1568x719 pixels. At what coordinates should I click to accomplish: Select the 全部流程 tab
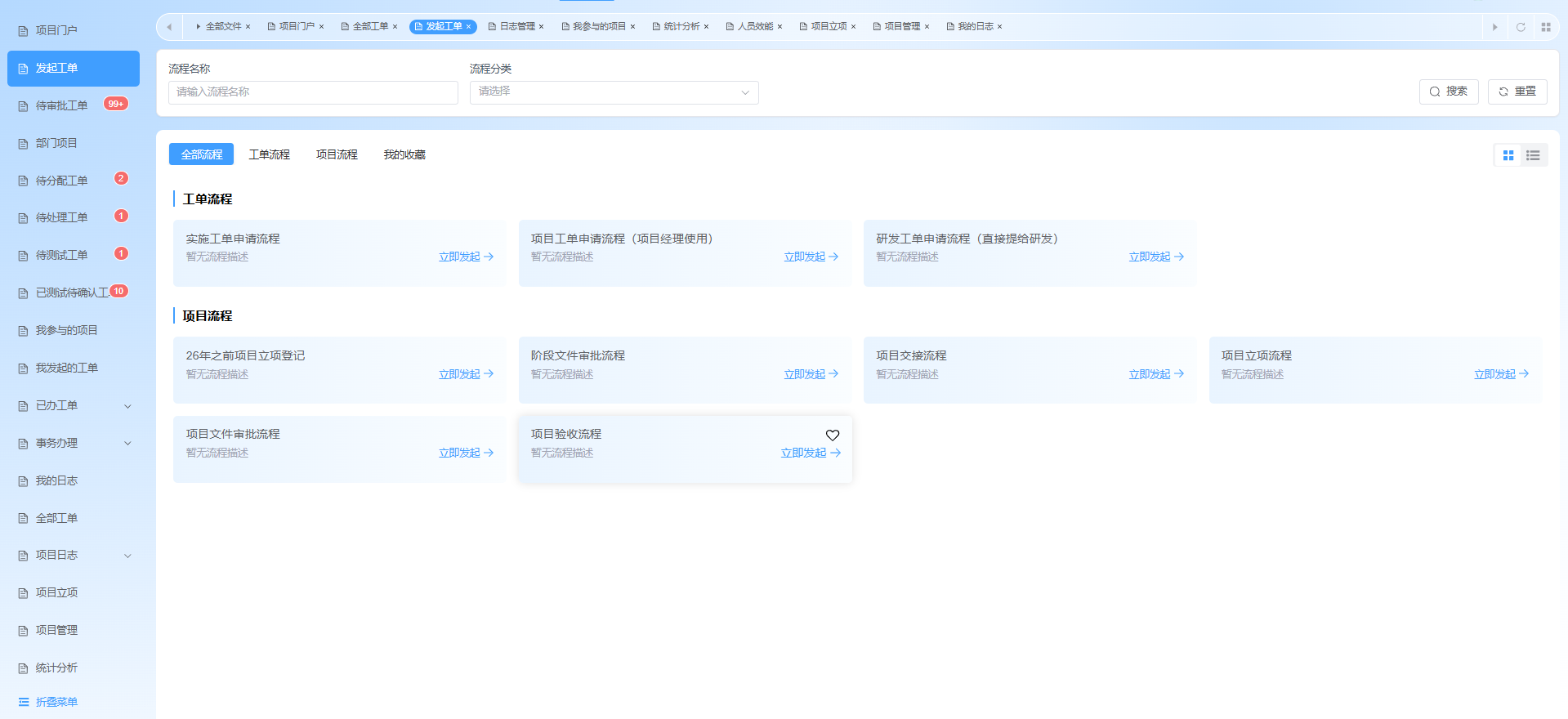pos(201,154)
